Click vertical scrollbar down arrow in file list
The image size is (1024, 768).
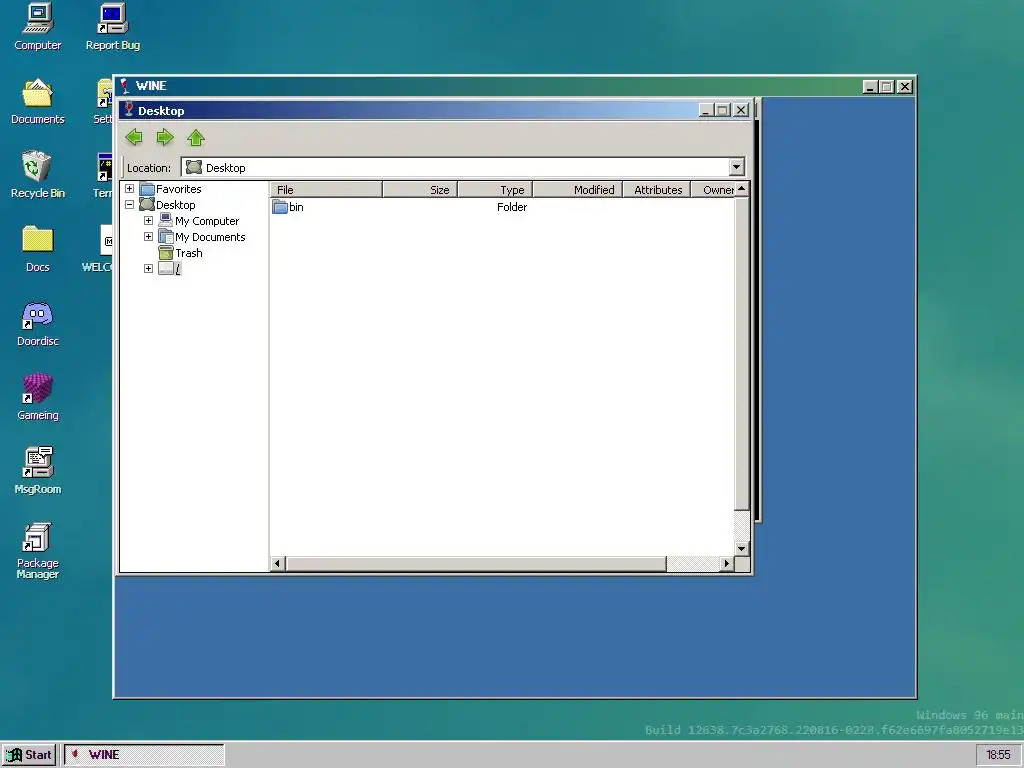point(741,549)
